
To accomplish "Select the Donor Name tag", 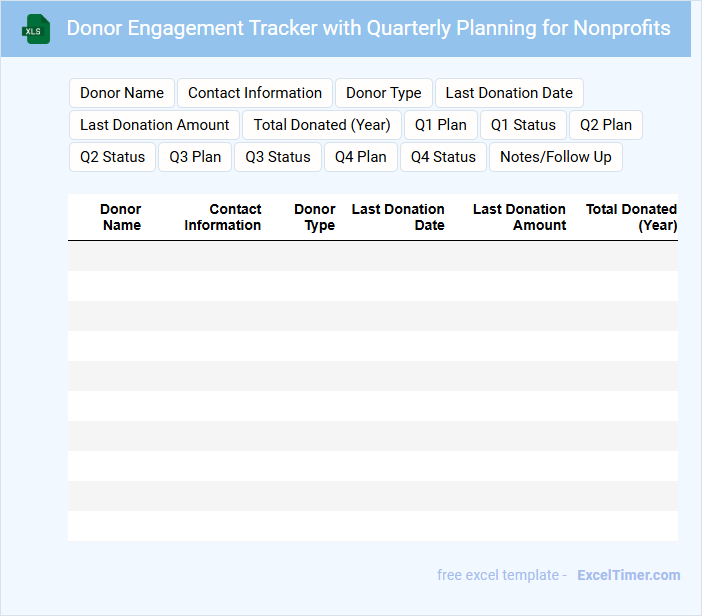I will click(x=122, y=93).
